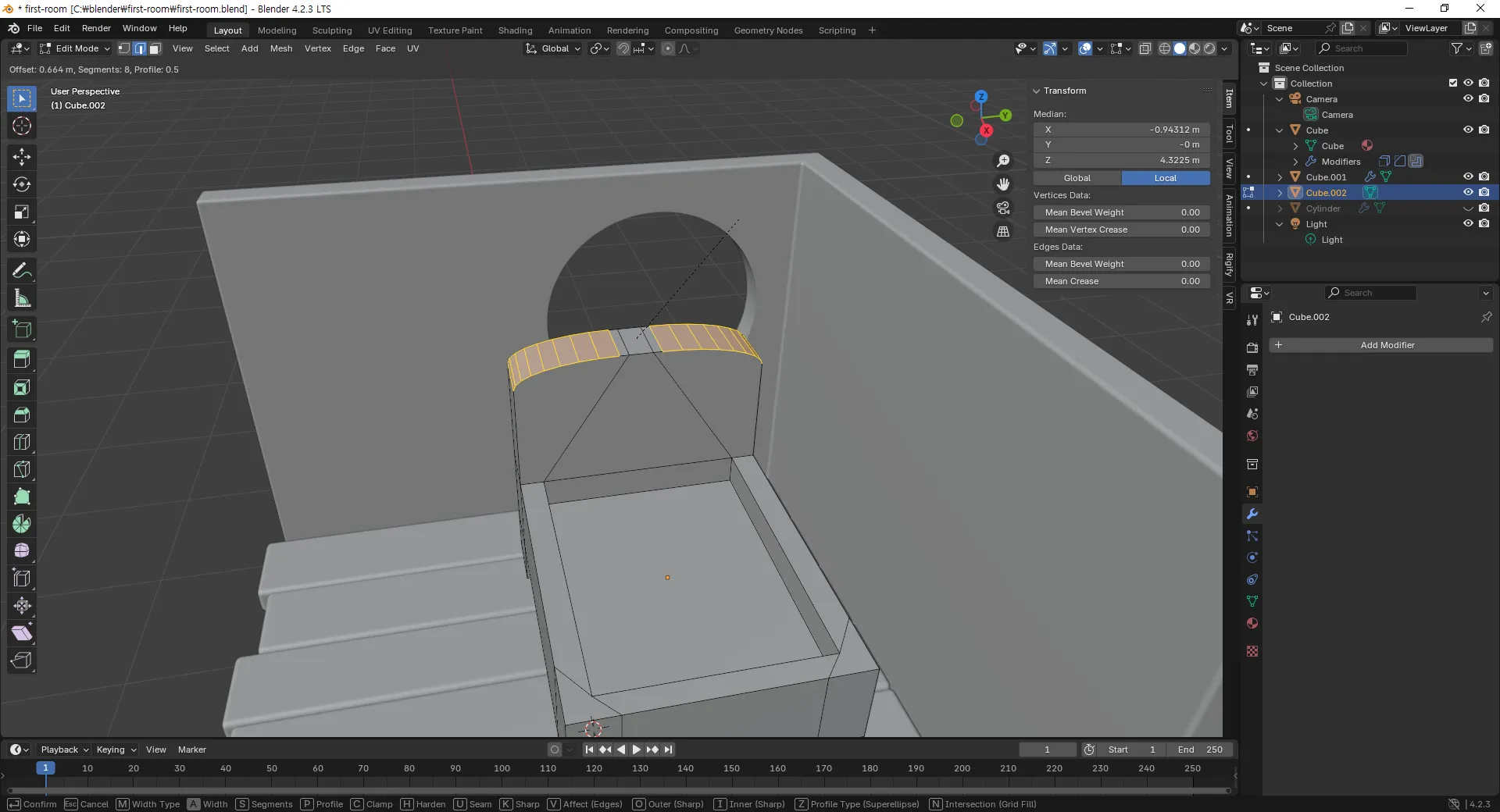The height and width of the screenshot is (812, 1500).
Task: Enable edge select mode
Action: click(x=140, y=48)
